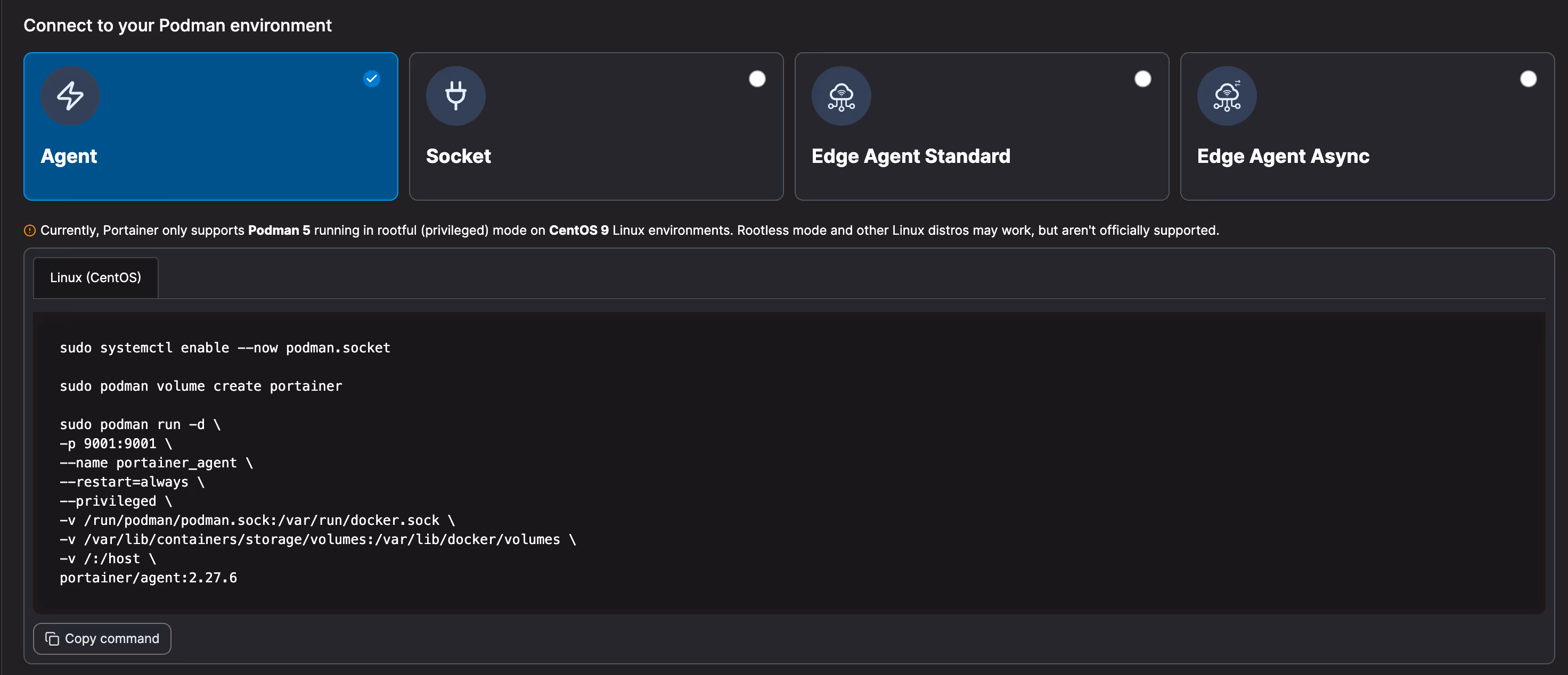
Task: Click the Connect to your Podman environment heading
Action: [x=178, y=26]
